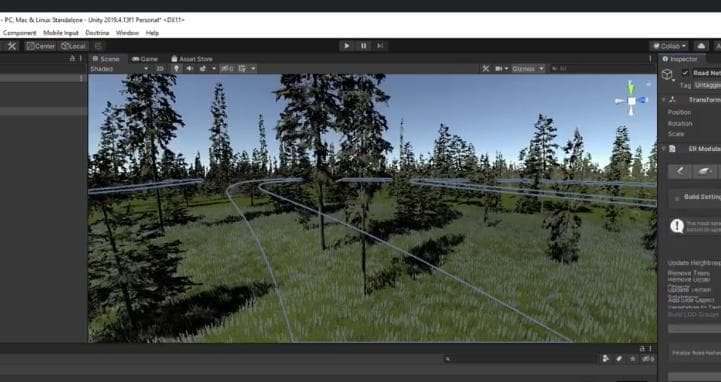
Task: Open the Component menu
Action: pos(19,33)
